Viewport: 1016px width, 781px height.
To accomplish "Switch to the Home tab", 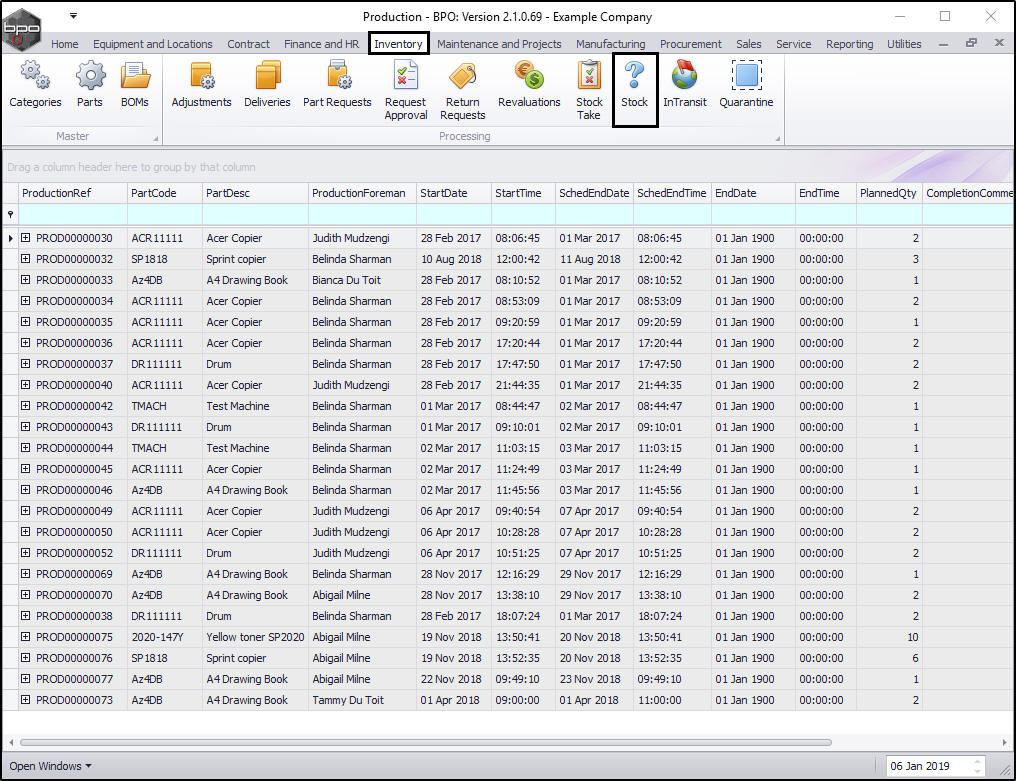I will (x=64, y=44).
